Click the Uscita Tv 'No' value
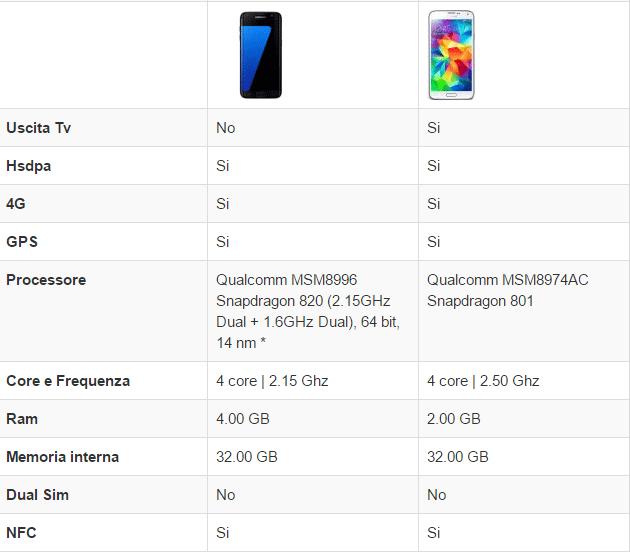The width and height of the screenshot is (630, 553). (226, 128)
